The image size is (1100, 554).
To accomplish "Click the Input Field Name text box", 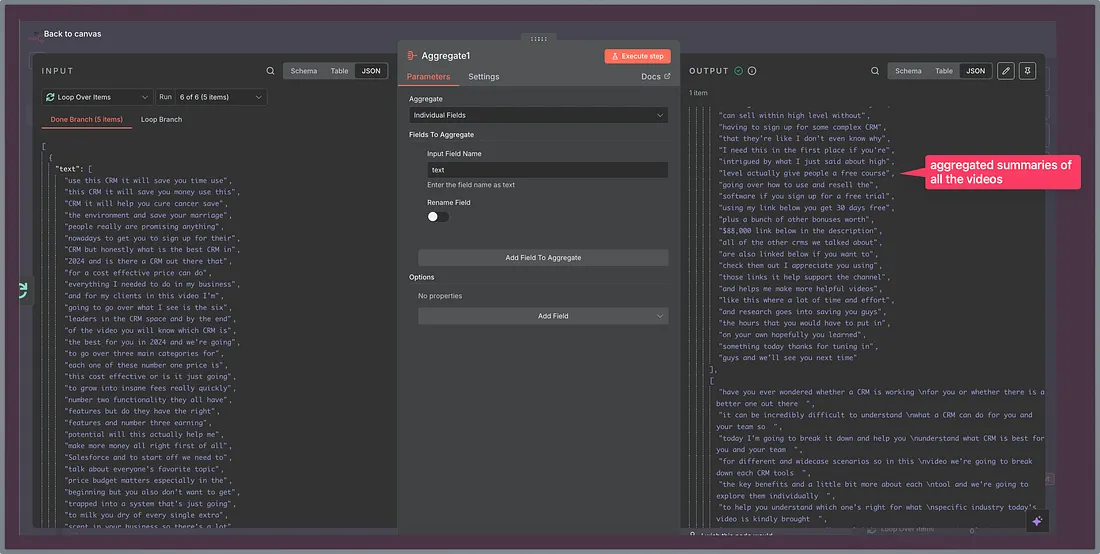I will tap(547, 170).
